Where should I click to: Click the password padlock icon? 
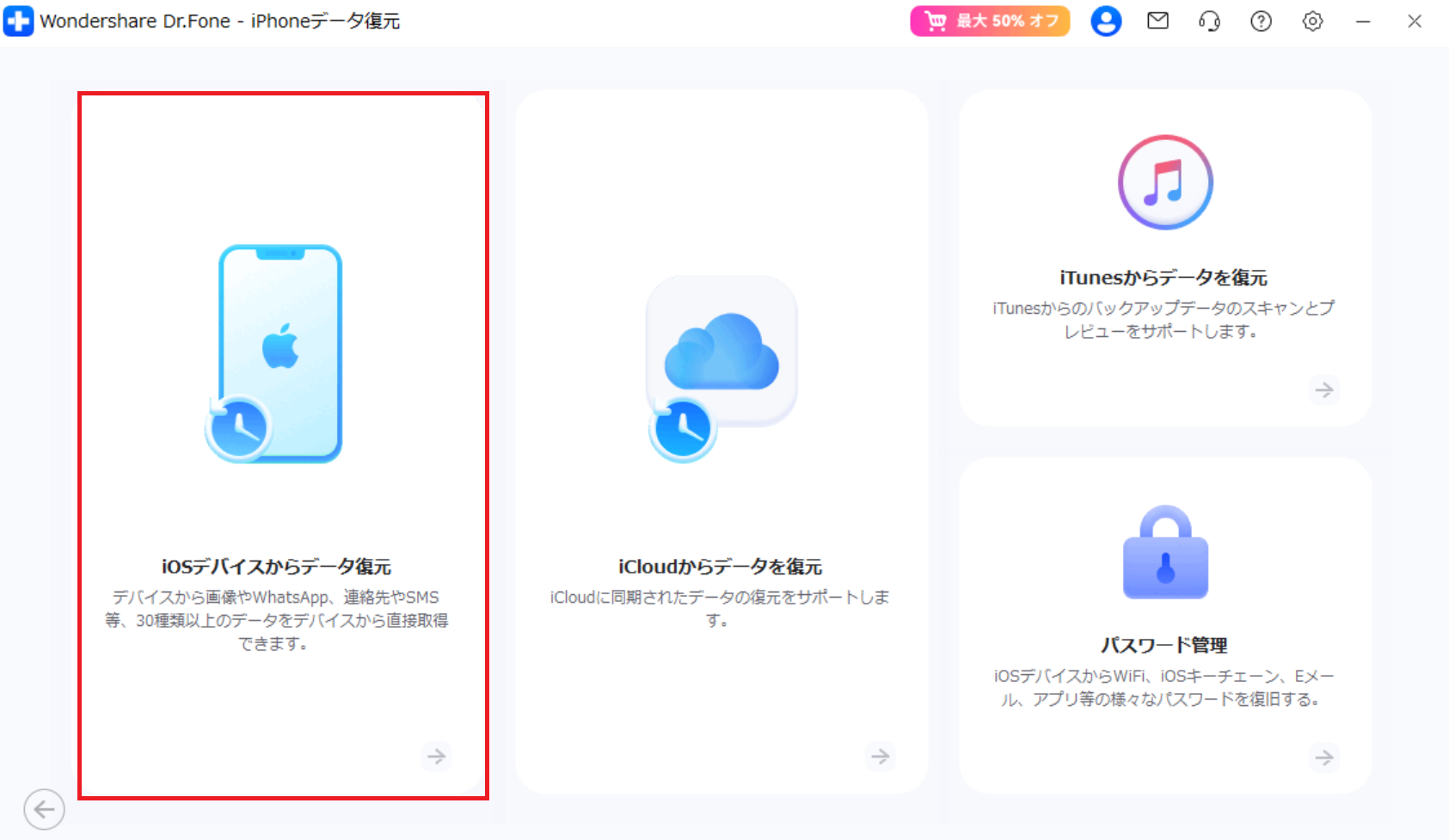(1165, 552)
